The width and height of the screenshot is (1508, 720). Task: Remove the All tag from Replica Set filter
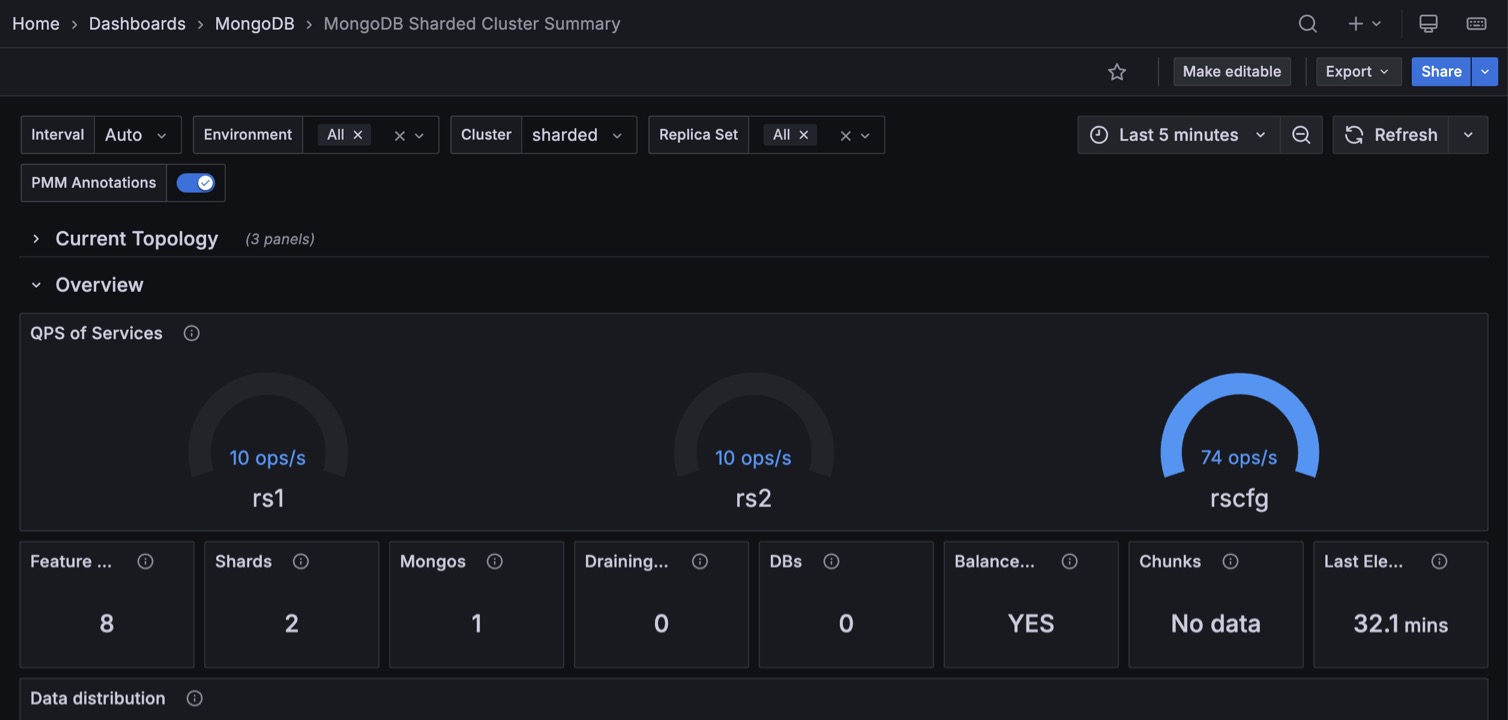804,135
